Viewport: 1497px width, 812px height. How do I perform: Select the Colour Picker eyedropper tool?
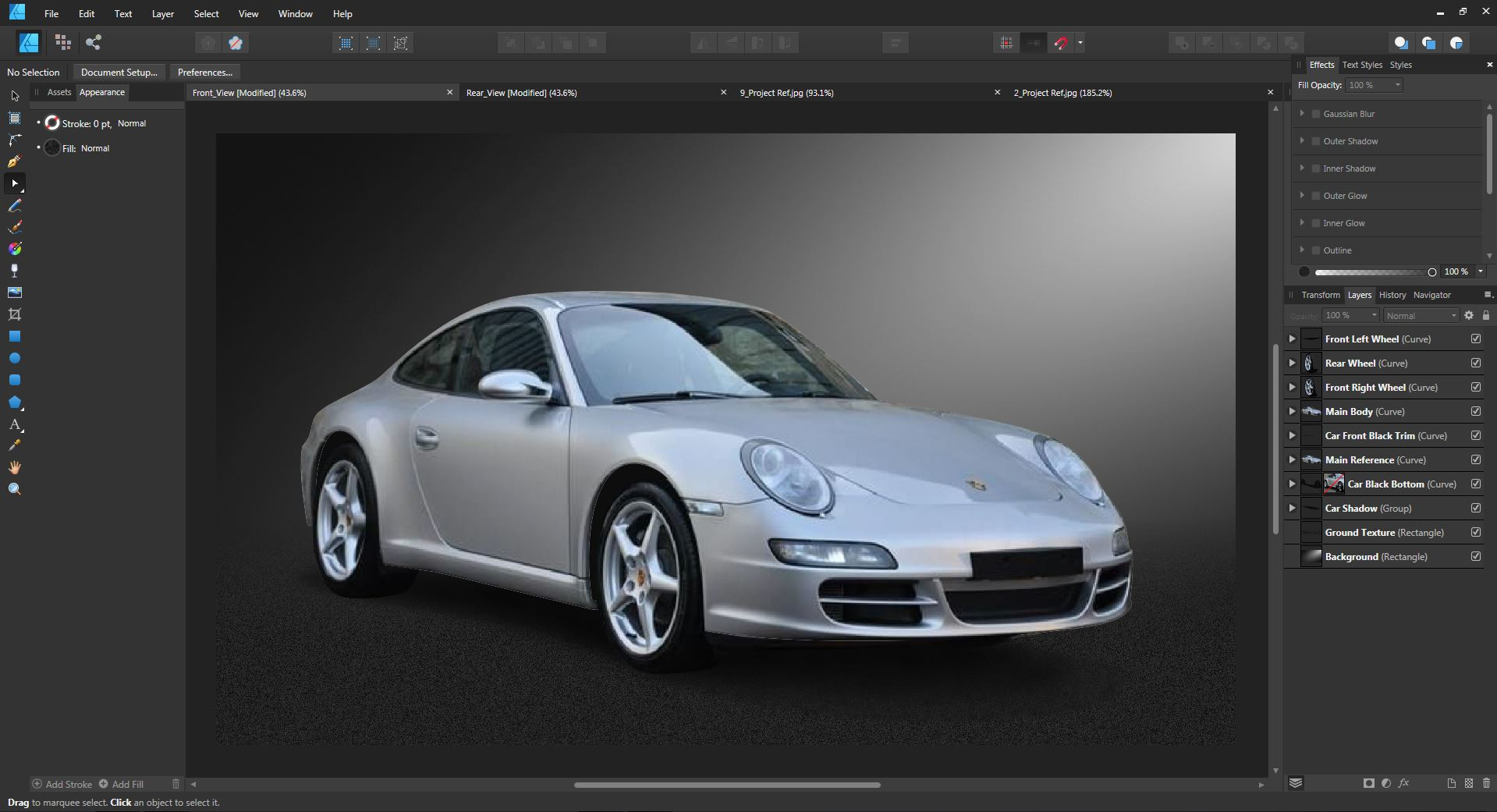click(15, 445)
